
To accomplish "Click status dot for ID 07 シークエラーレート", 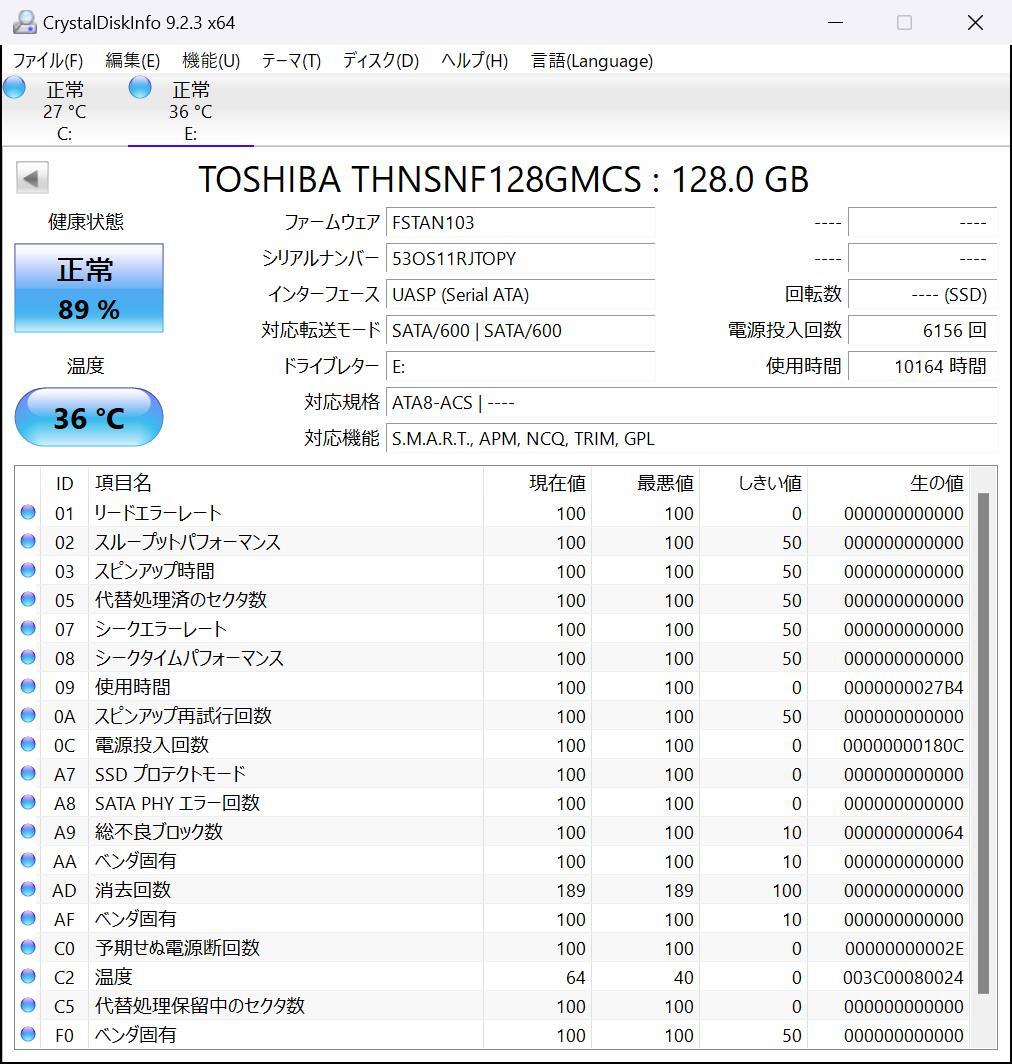I will pos(28,628).
